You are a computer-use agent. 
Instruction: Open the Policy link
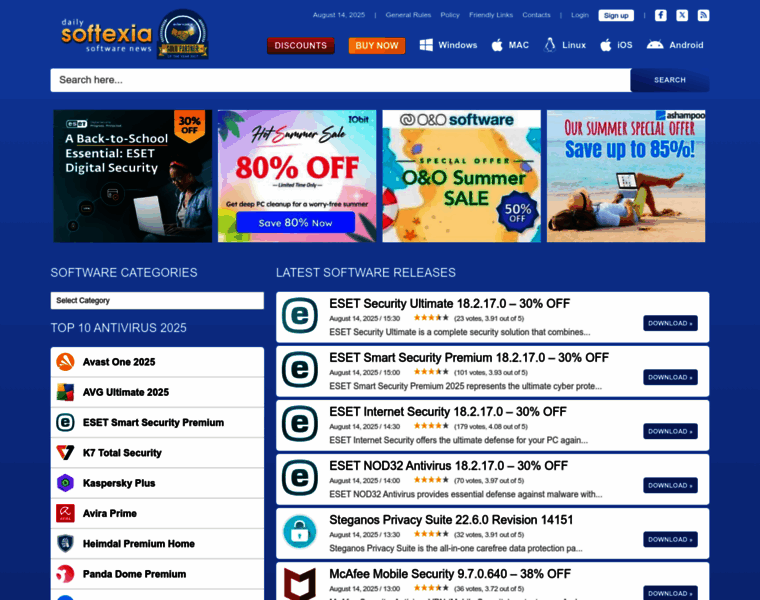450,15
